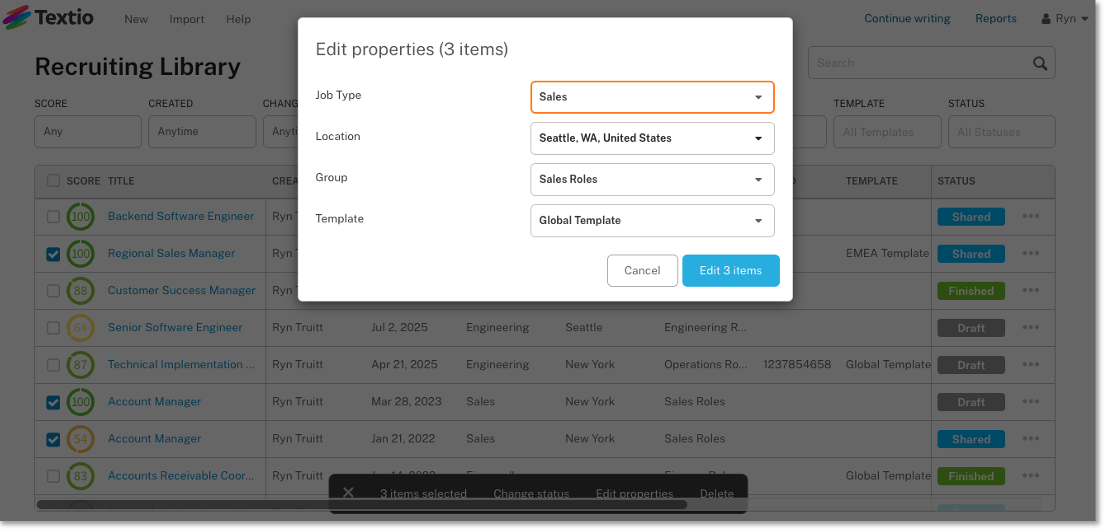This screenshot has height=529, width=1104.
Task: Click score 83 circle for Accounts Receivable
Action: coord(81,476)
